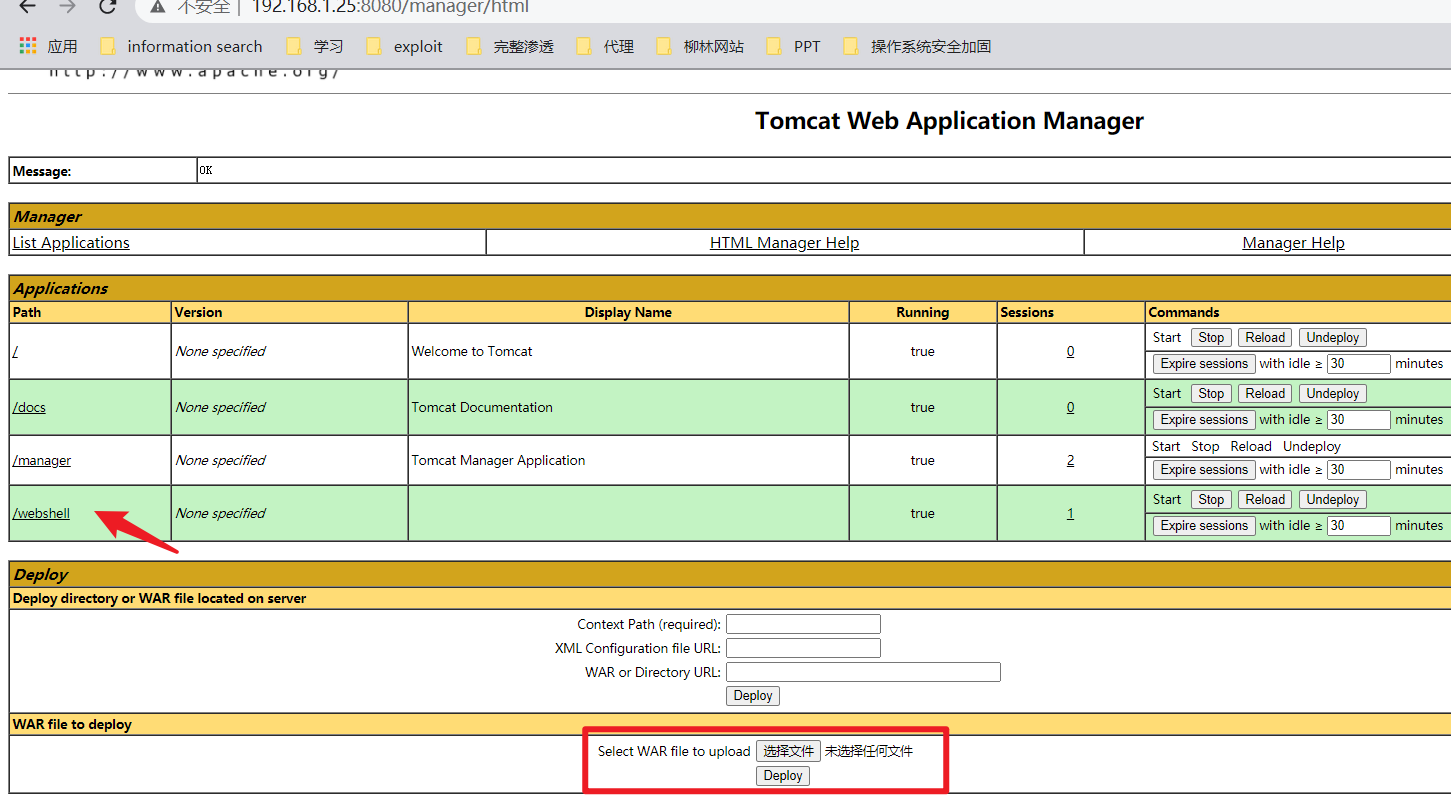1451x797 pixels.
Task: Click idle minutes field for /docs
Action: (1359, 420)
